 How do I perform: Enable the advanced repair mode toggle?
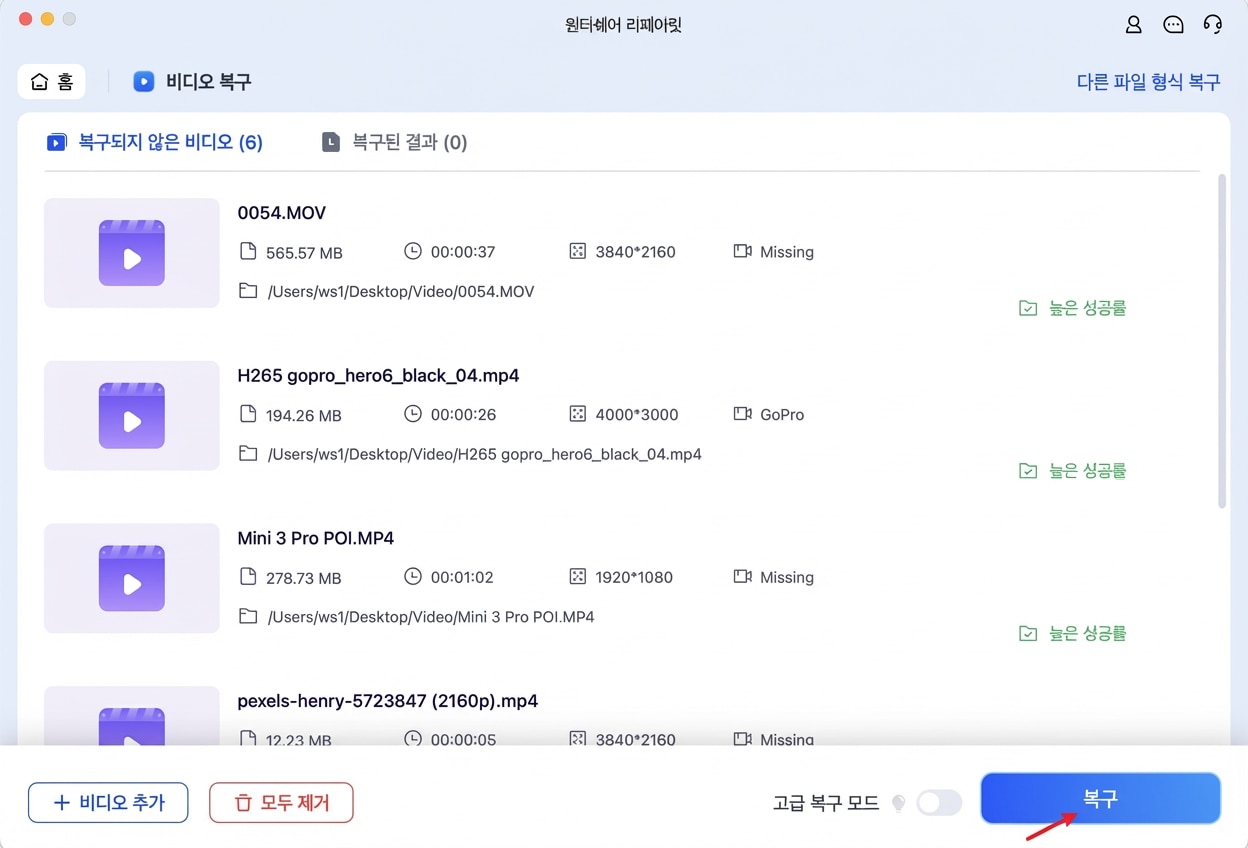(x=939, y=802)
